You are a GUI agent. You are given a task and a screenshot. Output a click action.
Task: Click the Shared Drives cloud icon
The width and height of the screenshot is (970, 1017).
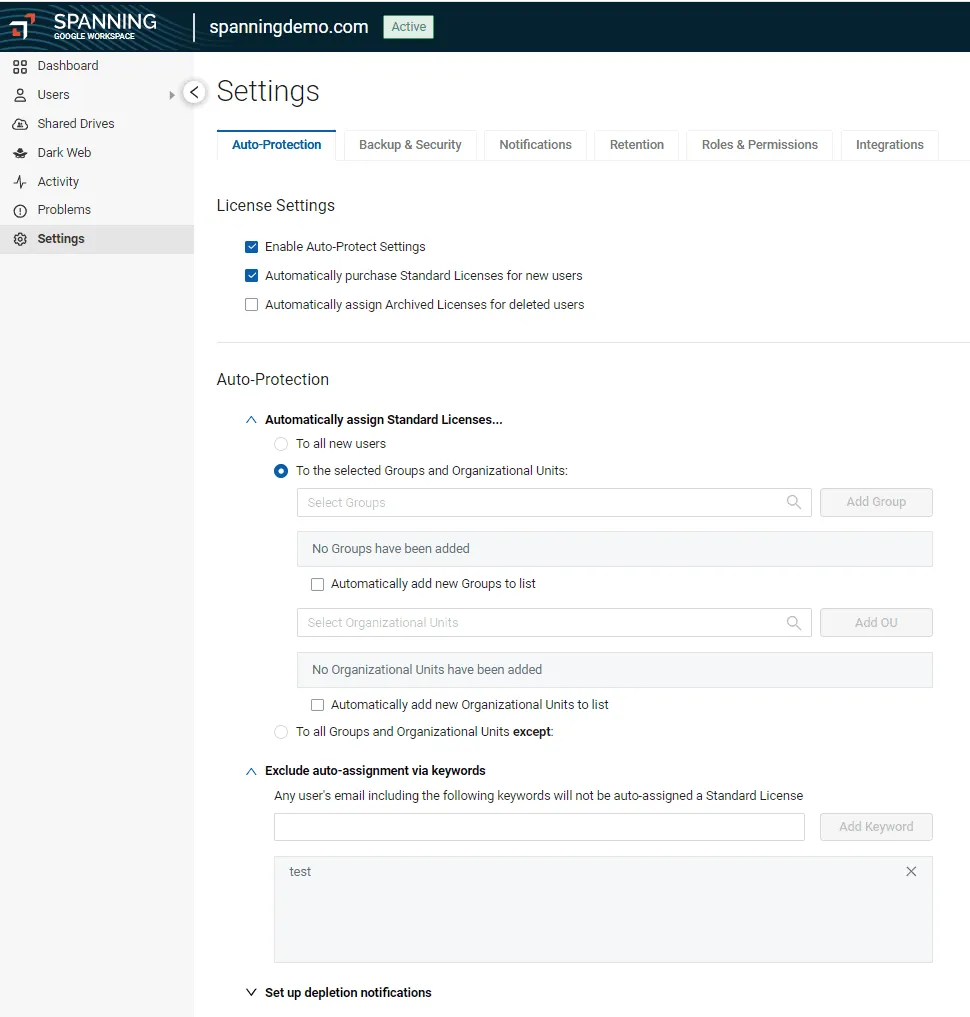[x=20, y=124]
